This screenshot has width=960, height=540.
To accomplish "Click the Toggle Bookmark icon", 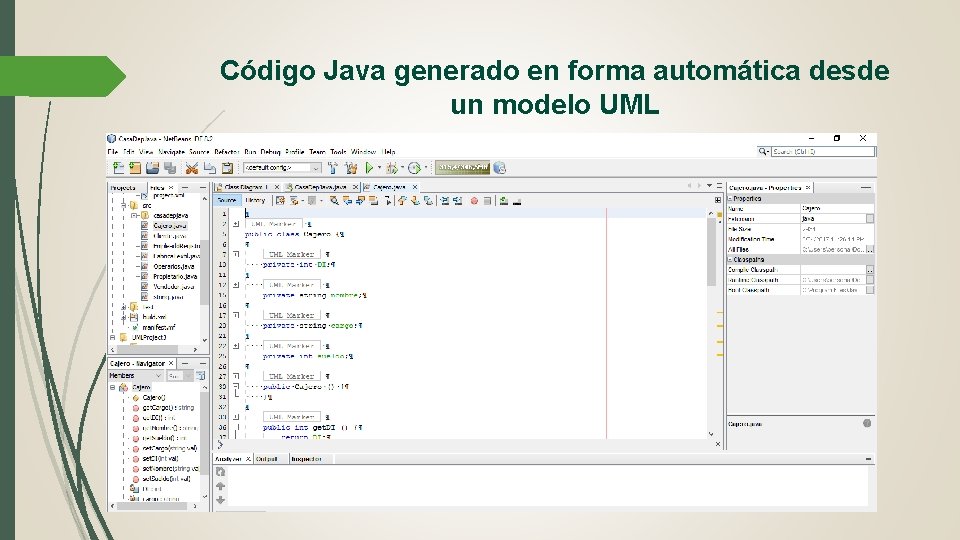I will coord(428,200).
